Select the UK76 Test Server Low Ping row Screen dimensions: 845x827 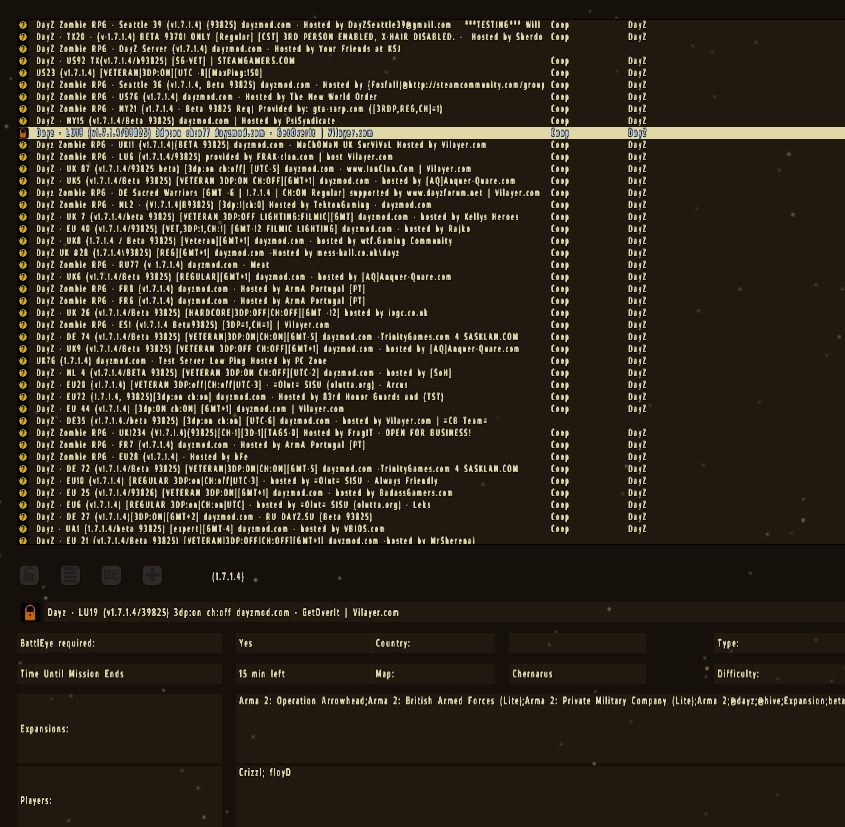coord(431,360)
